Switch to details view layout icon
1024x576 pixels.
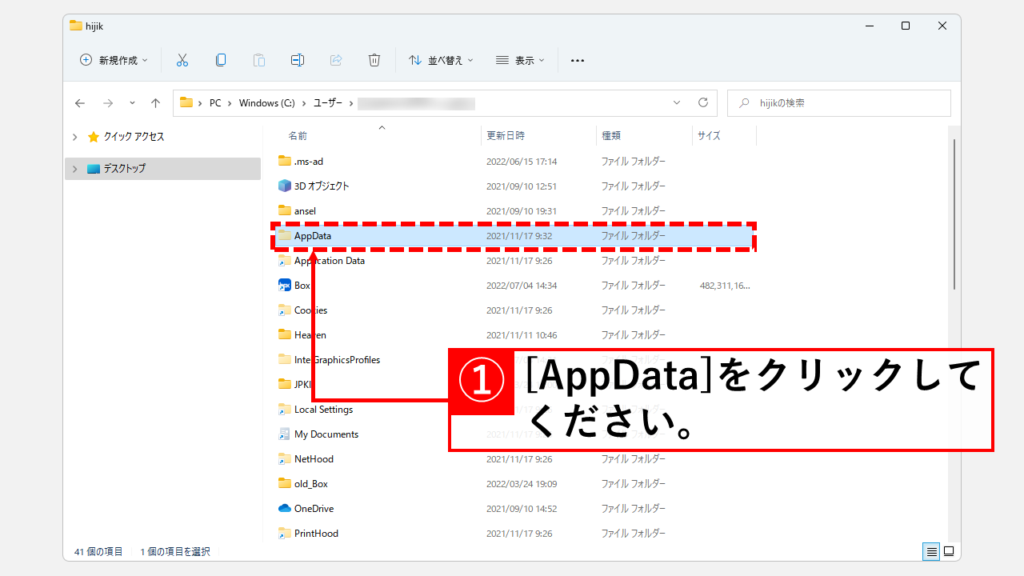tap(931, 551)
